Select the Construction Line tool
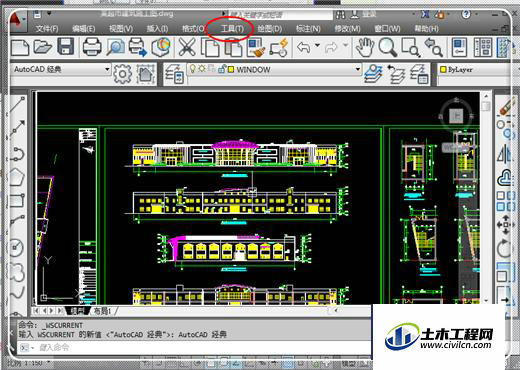520x370 pixels. [17, 129]
